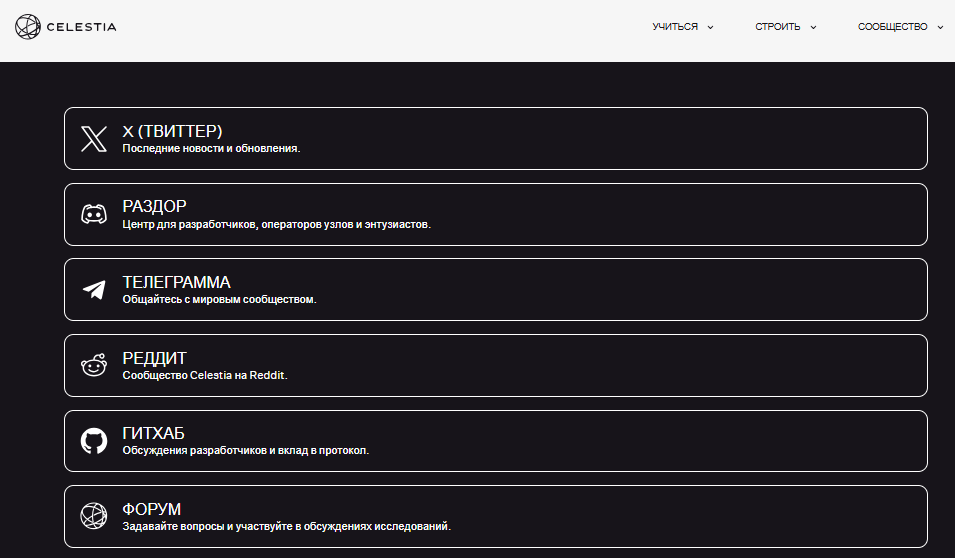
Task: Go to home via CELESTIA wordmark
Action: click(x=82, y=27)
